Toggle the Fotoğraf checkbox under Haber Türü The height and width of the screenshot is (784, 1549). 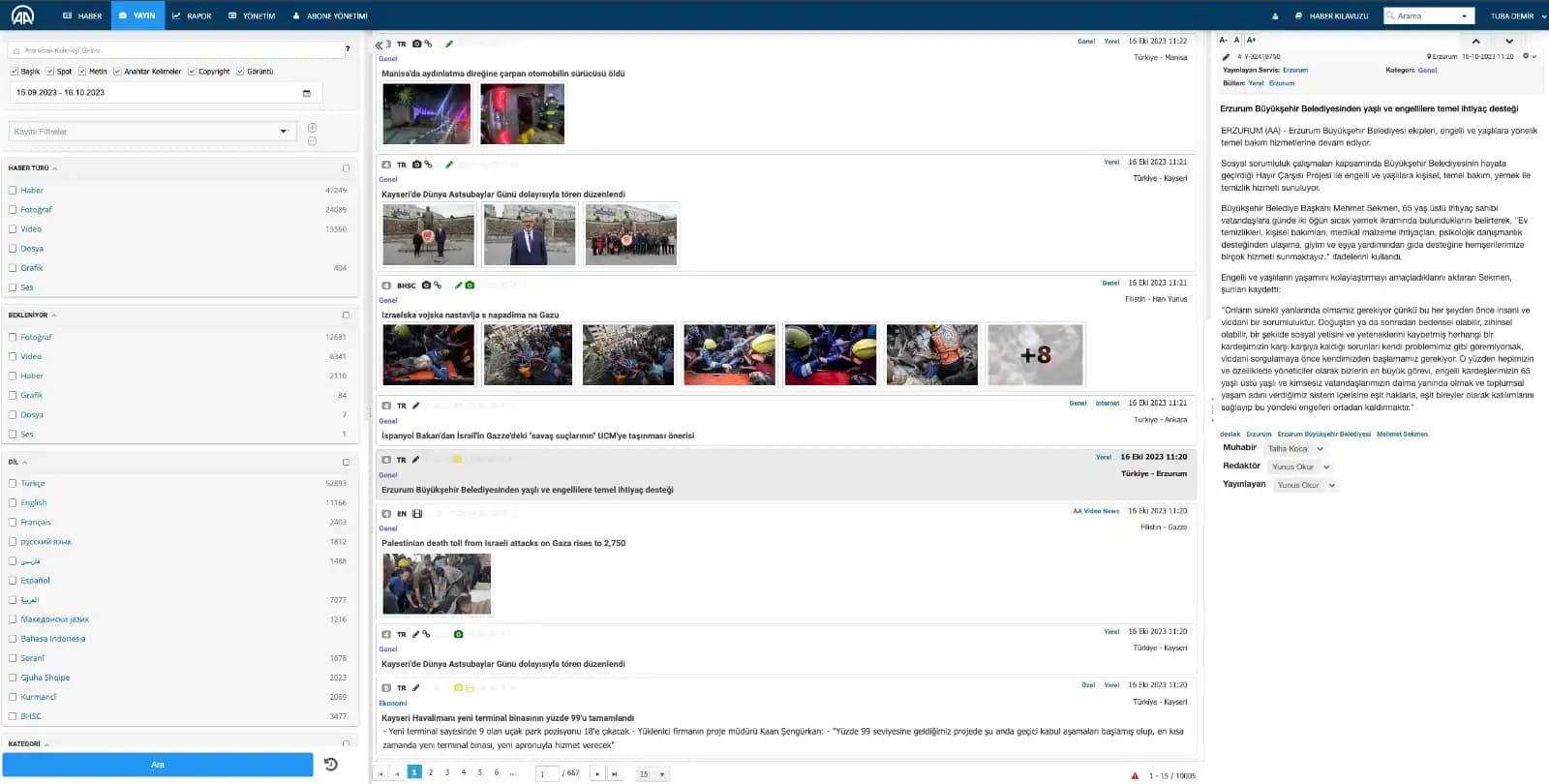pyautogui.click(x=13, y=210)
